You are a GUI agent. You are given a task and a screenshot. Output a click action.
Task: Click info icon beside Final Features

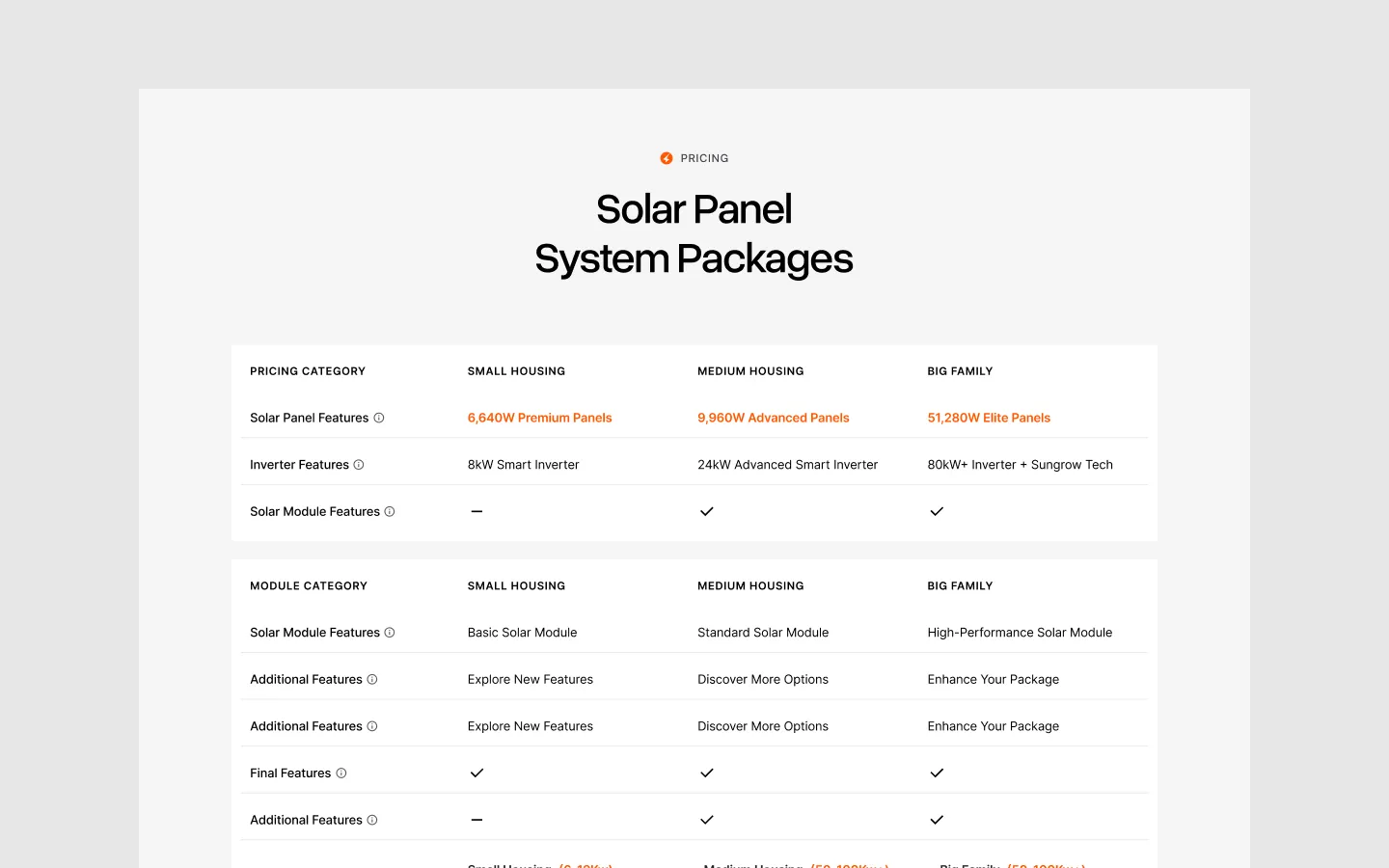click(x=341, y=773)
